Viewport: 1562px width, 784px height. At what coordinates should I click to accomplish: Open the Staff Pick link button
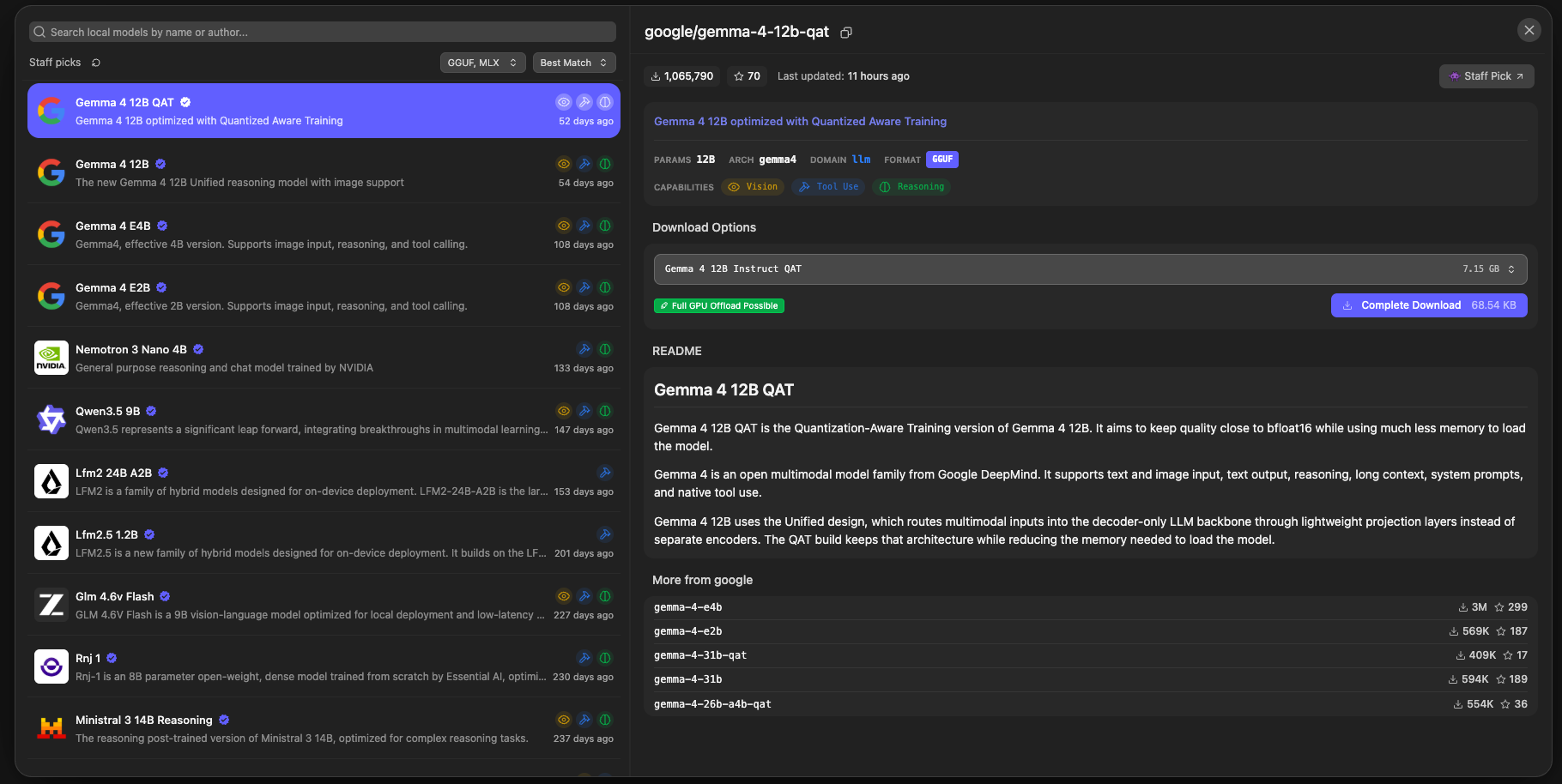(1486, 76)
